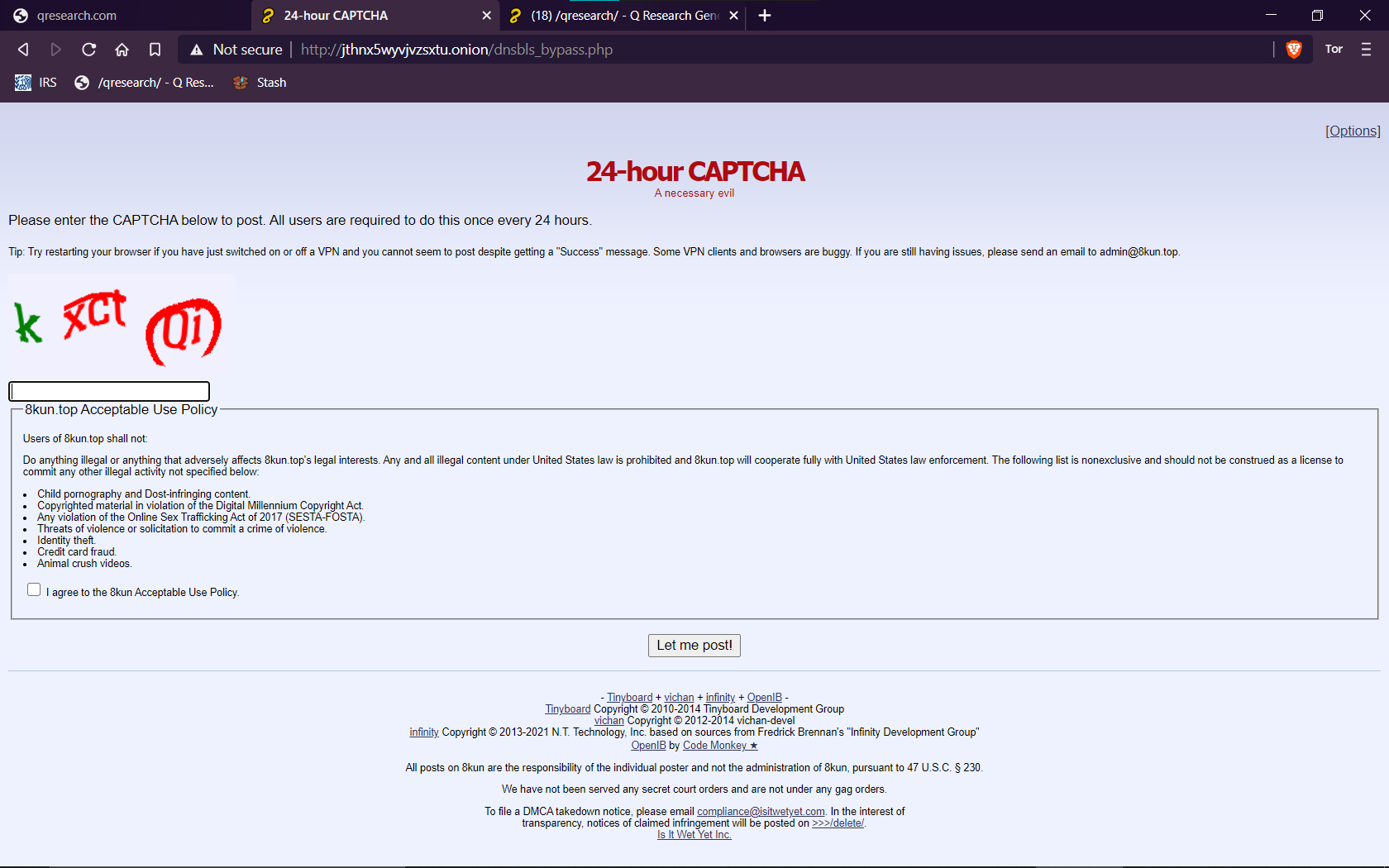Click the address bar URL

(x=456, y=50)
